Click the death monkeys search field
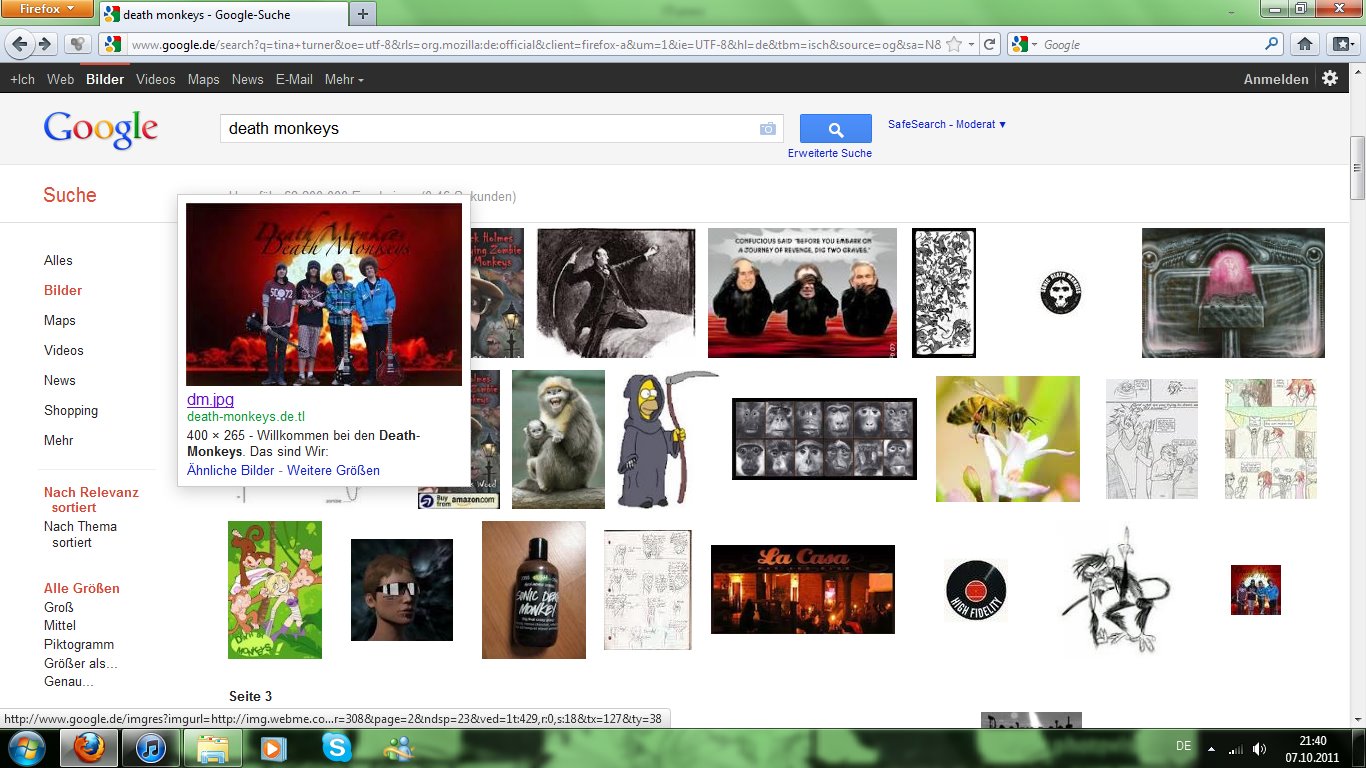1366x768 pixels. [490, 129]
